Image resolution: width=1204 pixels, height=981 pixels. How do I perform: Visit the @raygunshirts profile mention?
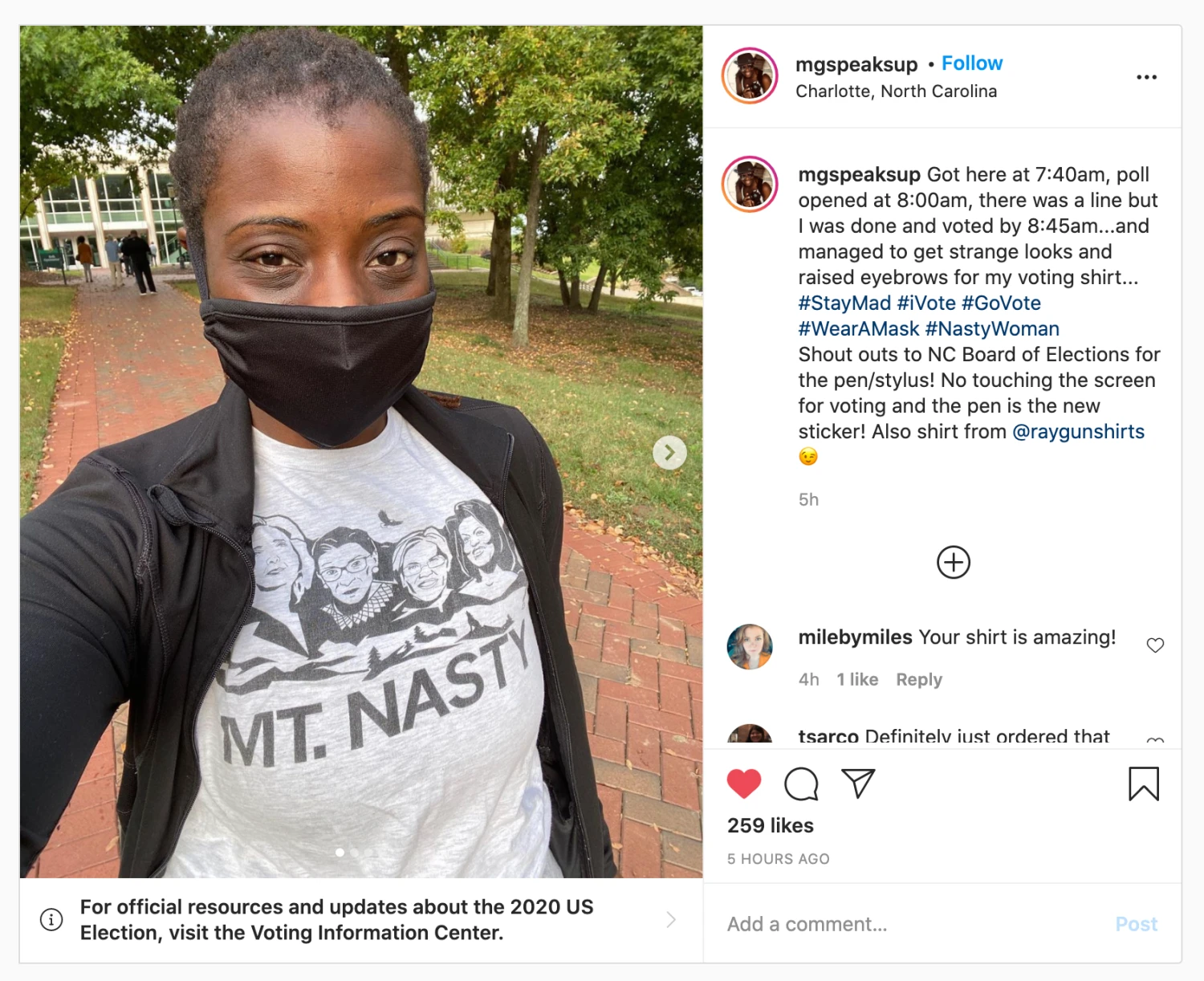click(1078, 432)
